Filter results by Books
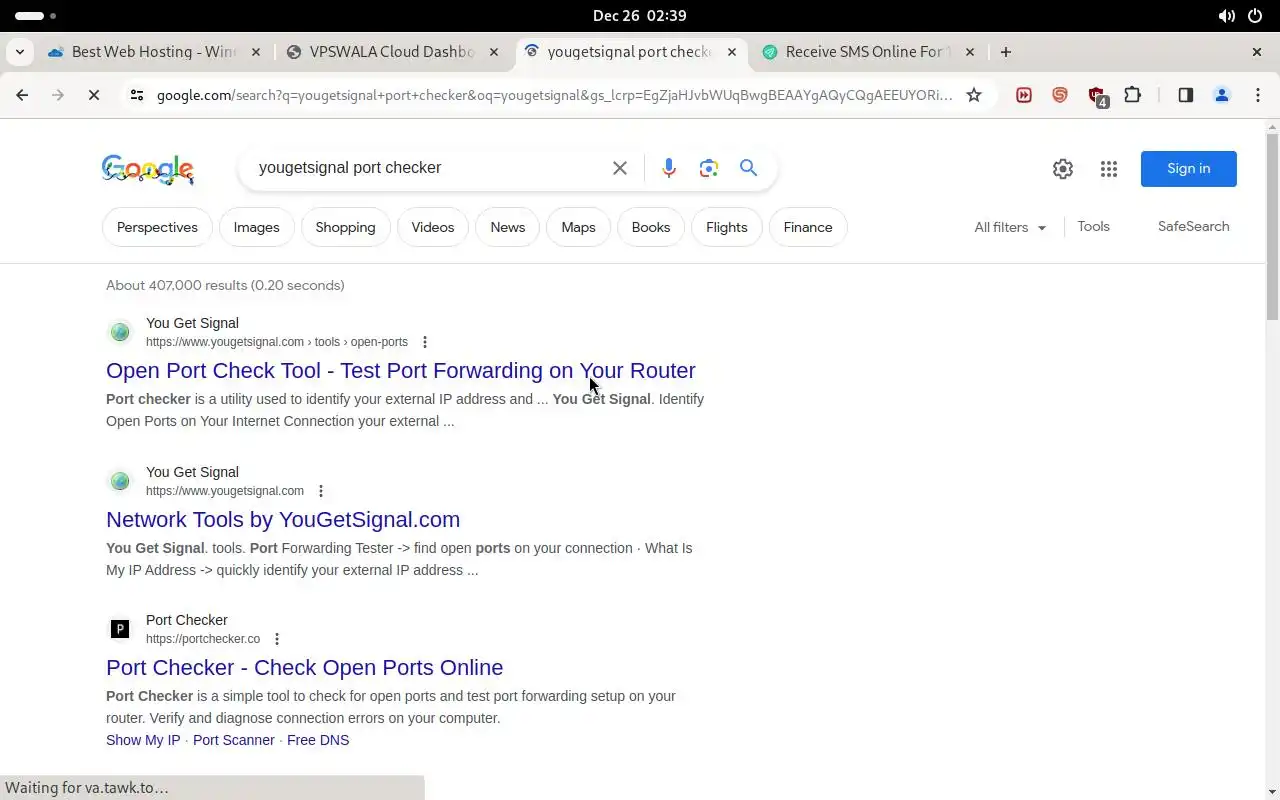1280x800 pixels. (x=651, y=227)
